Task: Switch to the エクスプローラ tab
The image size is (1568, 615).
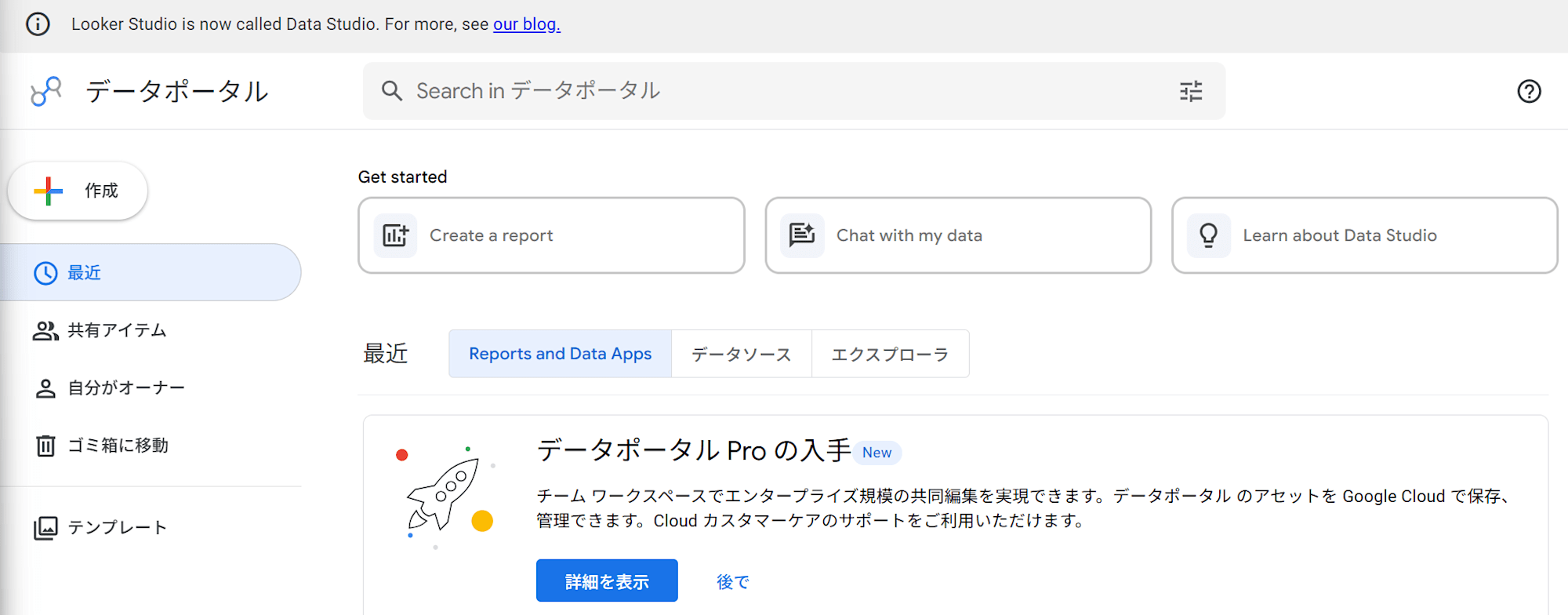Action: click(890, 355)
